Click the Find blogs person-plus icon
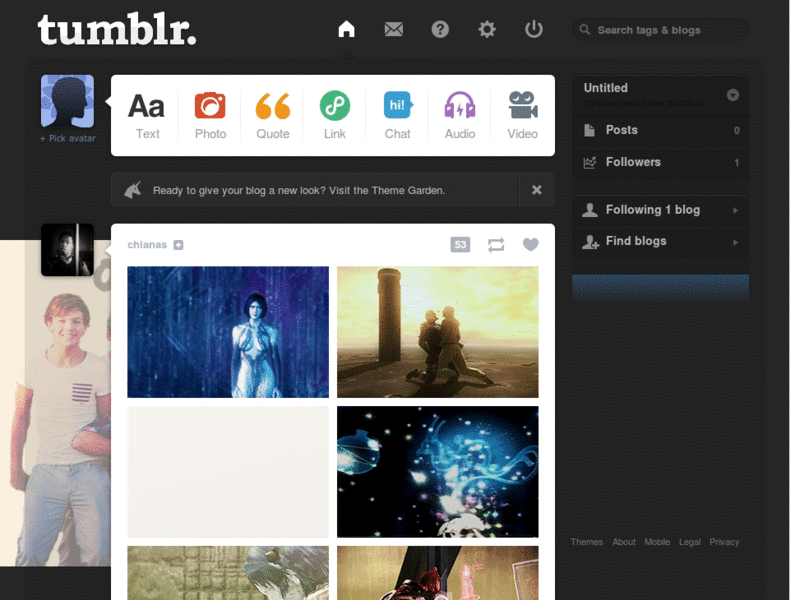 coord(590,242)
